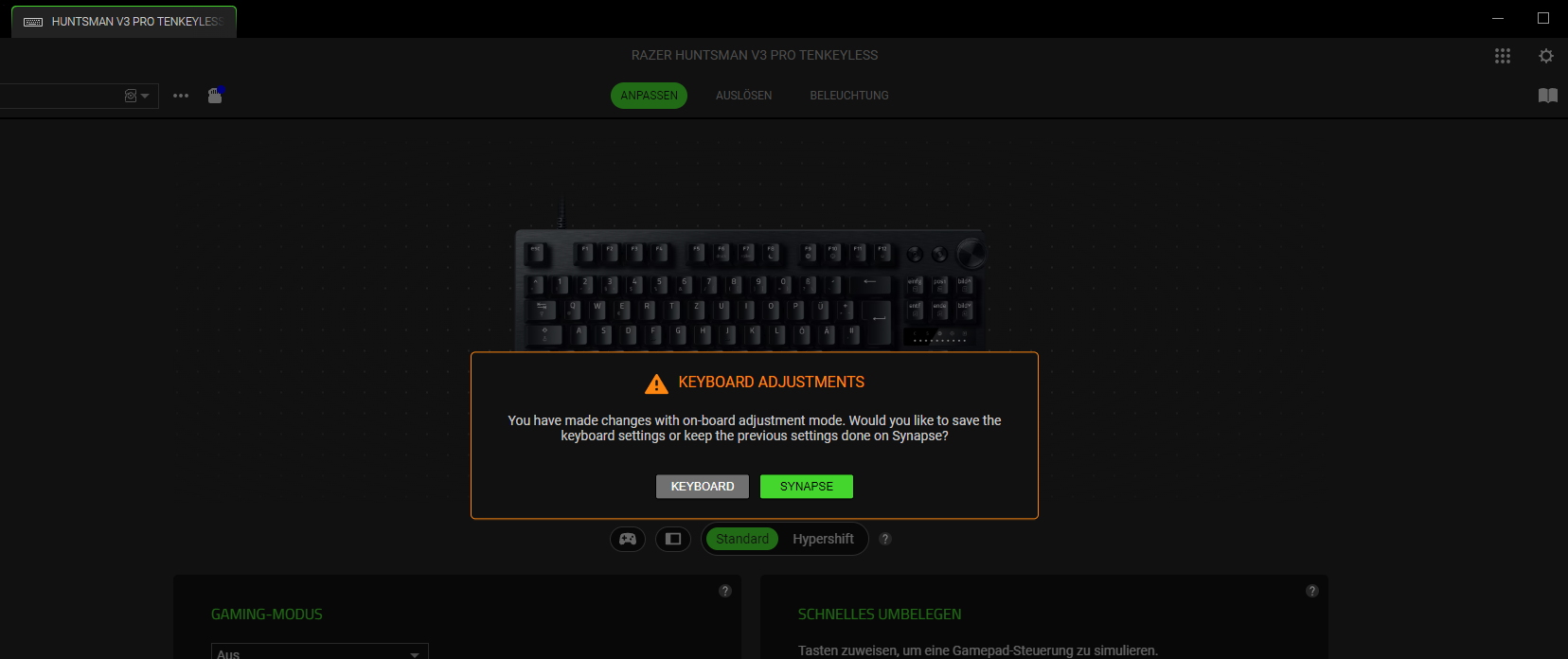Open the user guide book icon

pyautogui.click(x=1548, y=96)
